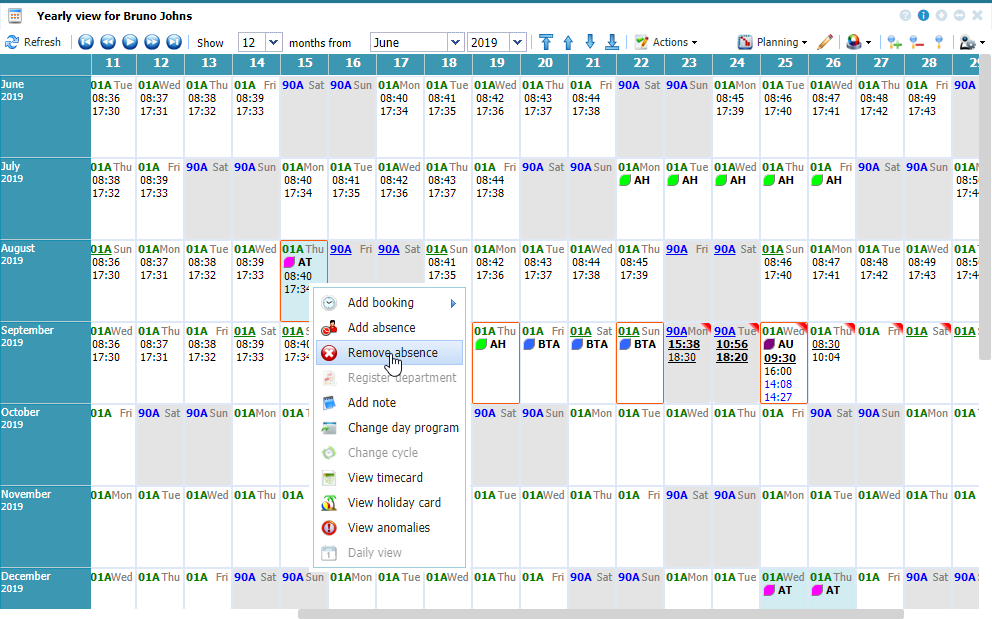
Task: Open the color legend palette dropdown
Action: (x=858, y=42)
